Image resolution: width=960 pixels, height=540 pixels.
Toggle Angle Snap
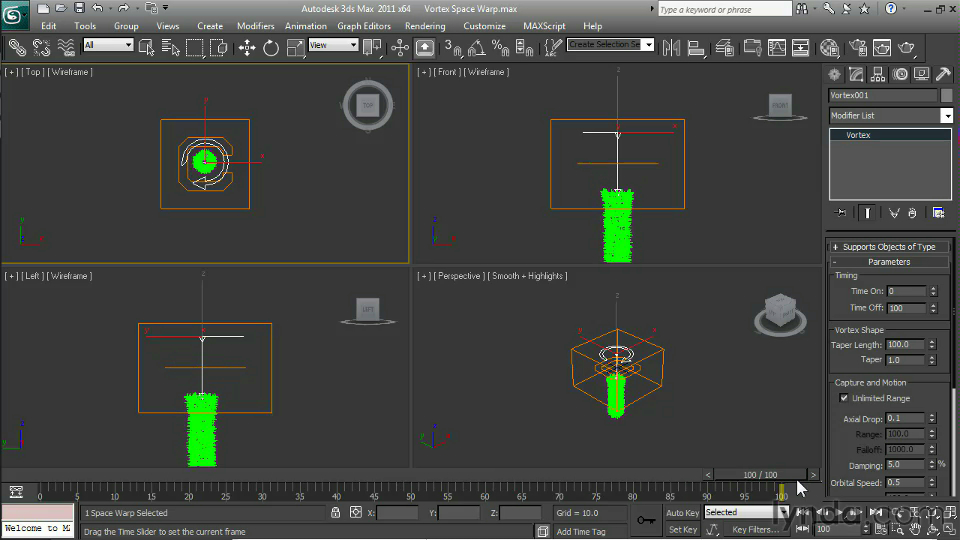(x=476, y=47)
